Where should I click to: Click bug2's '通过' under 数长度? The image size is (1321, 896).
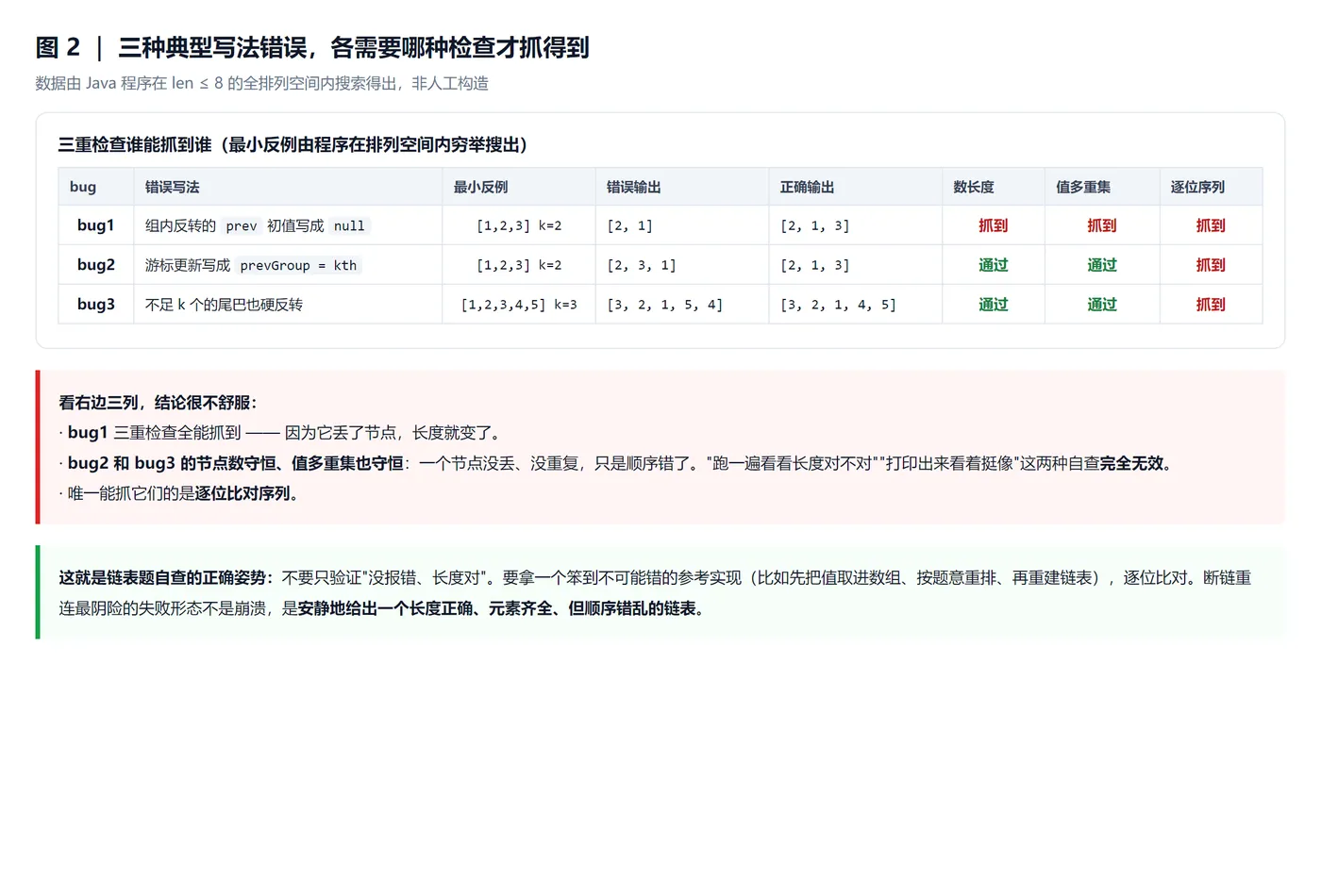click(x=994, y=265)
